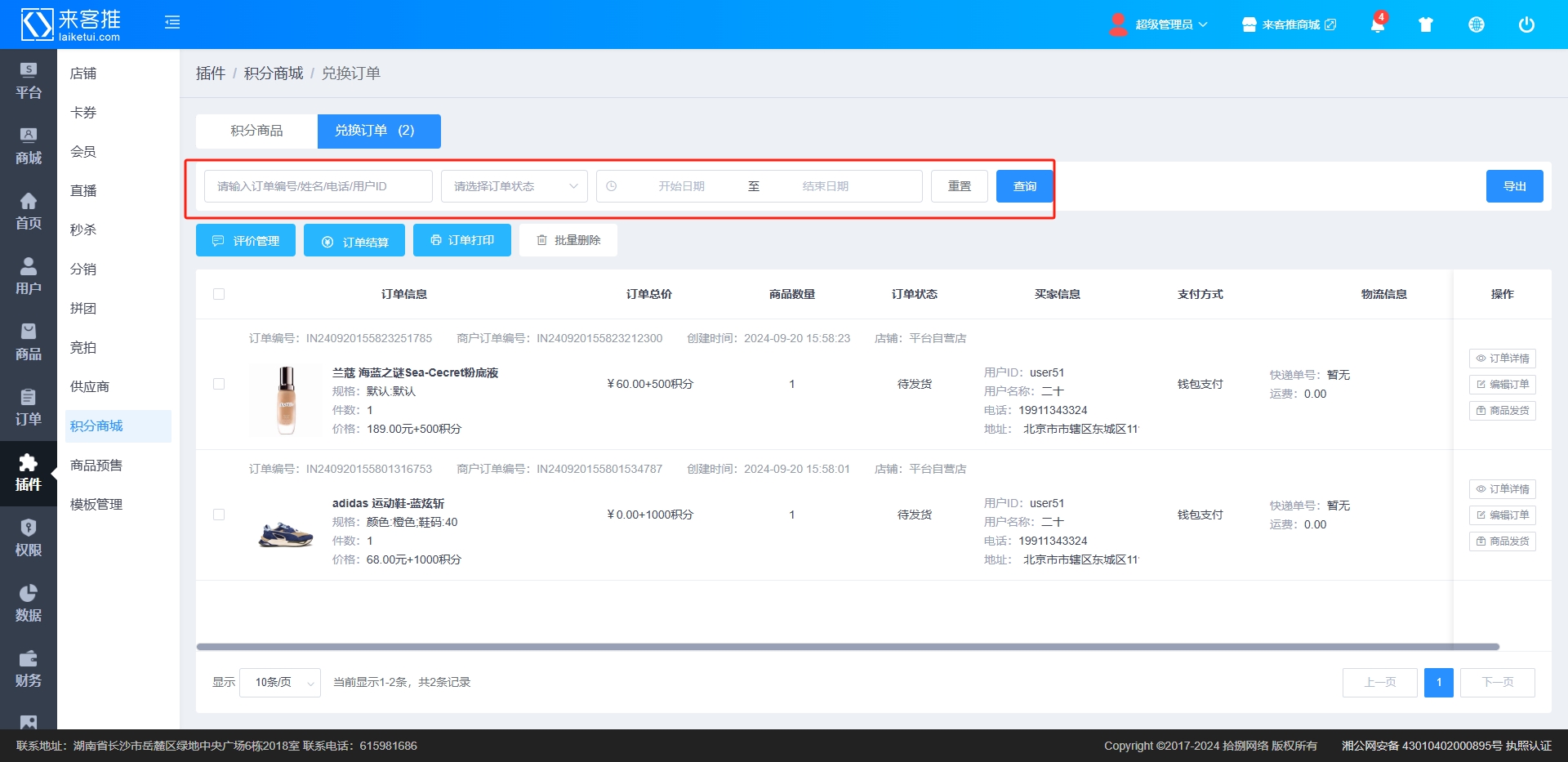1568x762 pixels.
Task: Open the notification bell with badge
Action: (x=1377, y=25)
